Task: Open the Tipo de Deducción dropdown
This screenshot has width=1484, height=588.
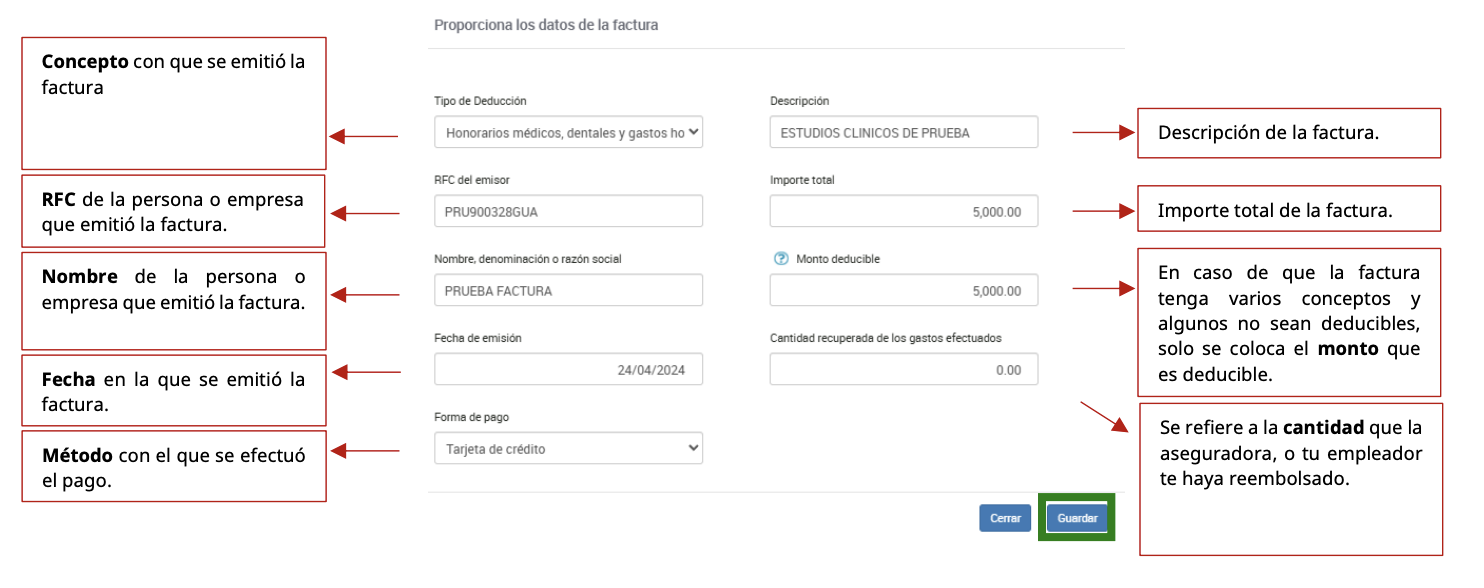Action: (568, 132)
